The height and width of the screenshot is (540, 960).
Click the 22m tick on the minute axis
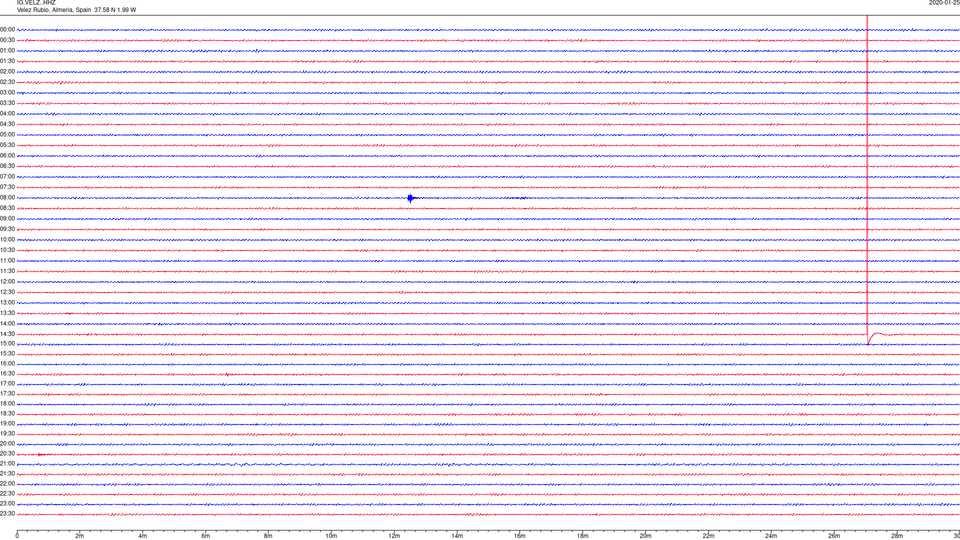click(x=708, y=536)
